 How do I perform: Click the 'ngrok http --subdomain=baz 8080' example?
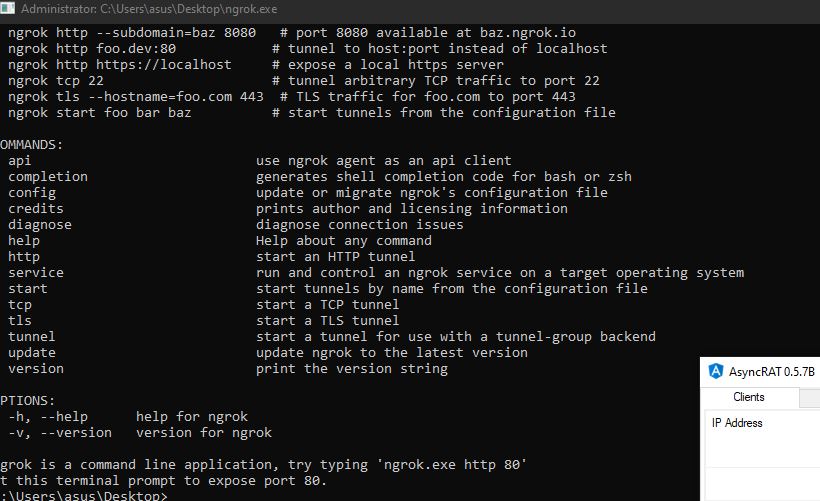pos(132,33)
